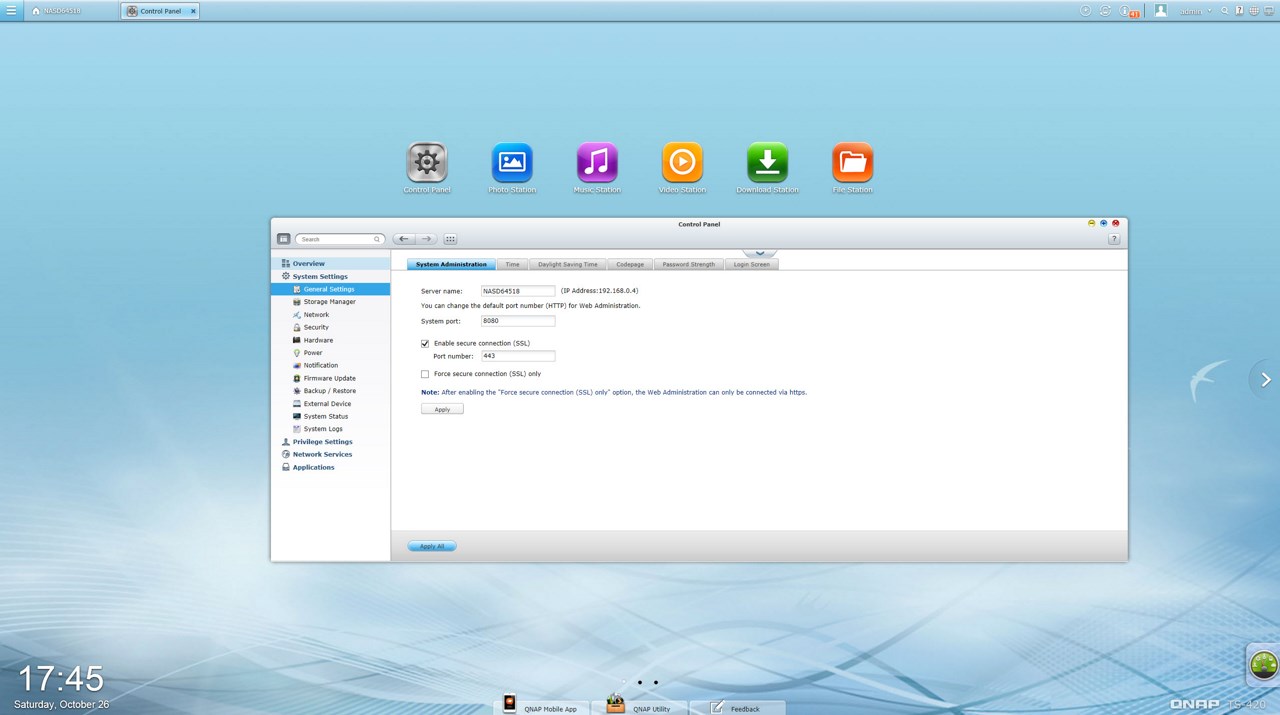Select Overview in sidebar
The width and height of the screenshot is (1280, 715).
pos(330,263)
